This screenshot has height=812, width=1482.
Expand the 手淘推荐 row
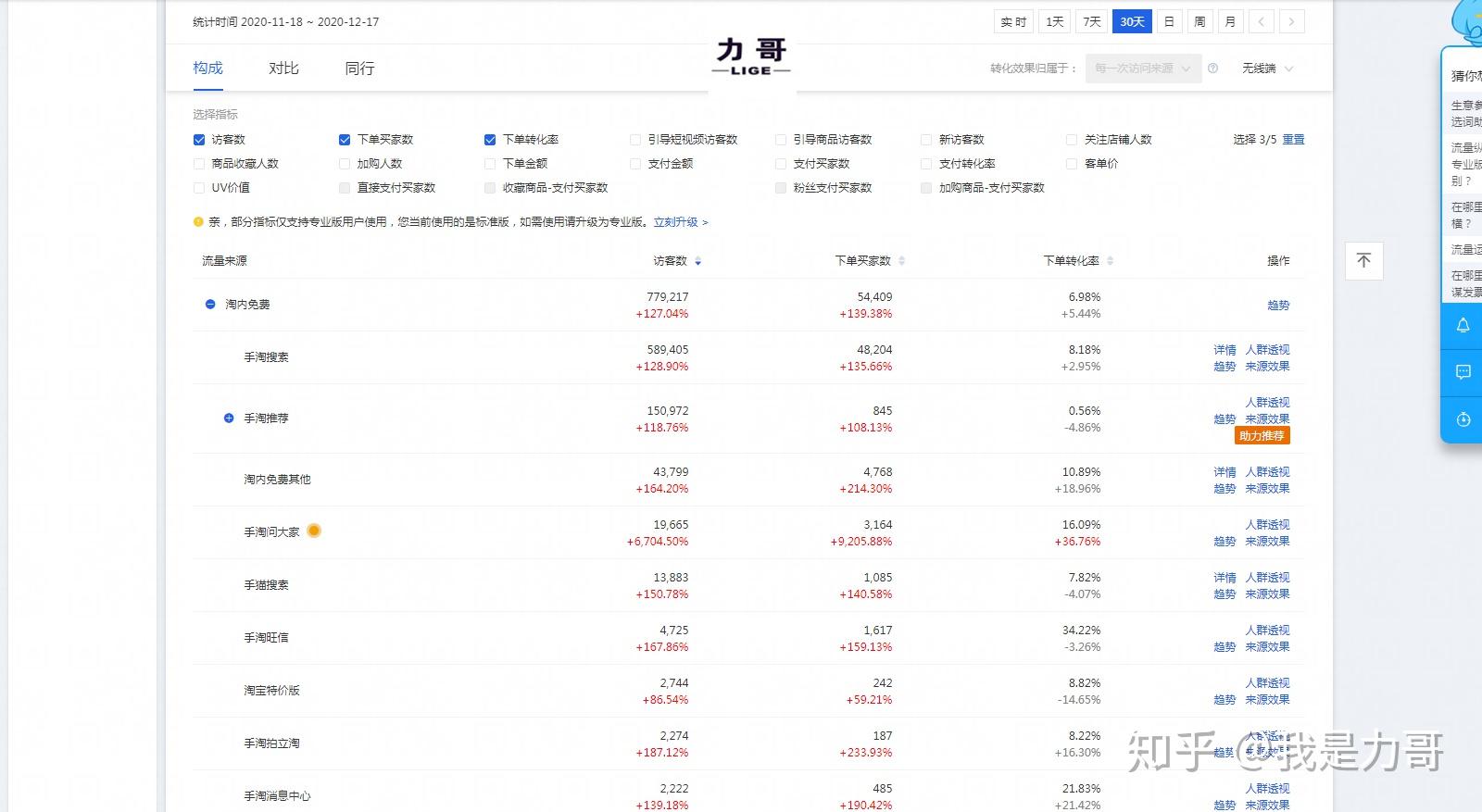(x=229, y=418)
